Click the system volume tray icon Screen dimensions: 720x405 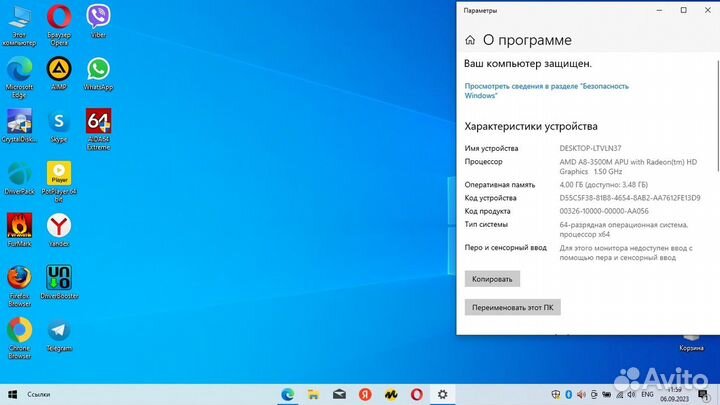[x=632, y=394]
